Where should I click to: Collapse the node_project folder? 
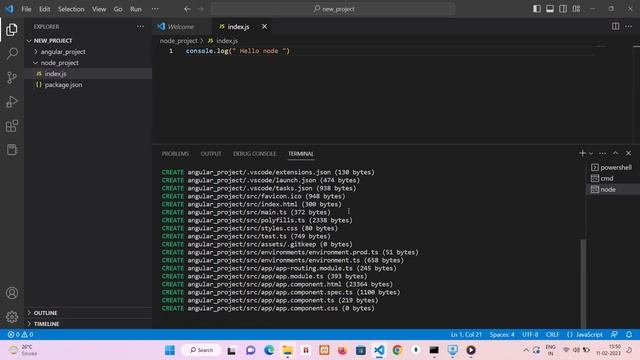pyautogui.click(x=88, y=63)
